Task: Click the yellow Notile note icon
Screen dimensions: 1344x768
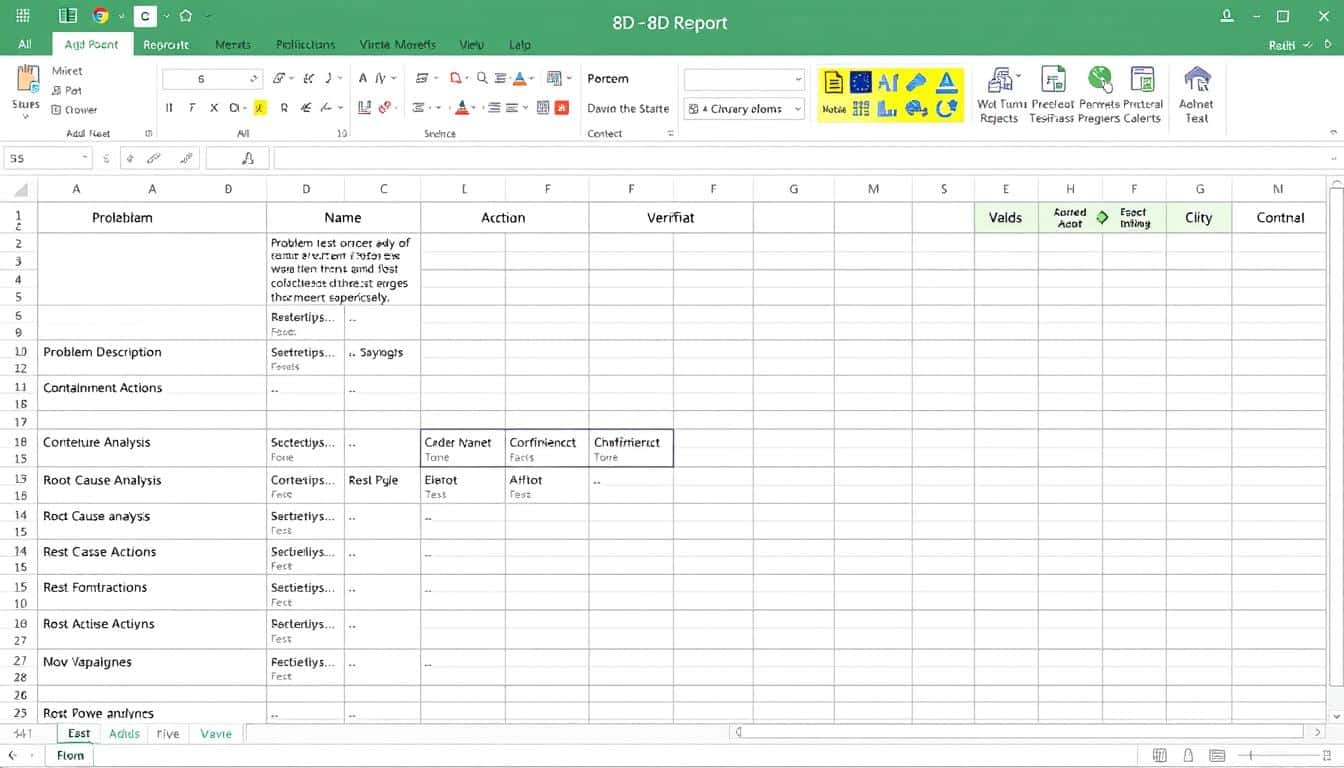Action: click(833, 83)
